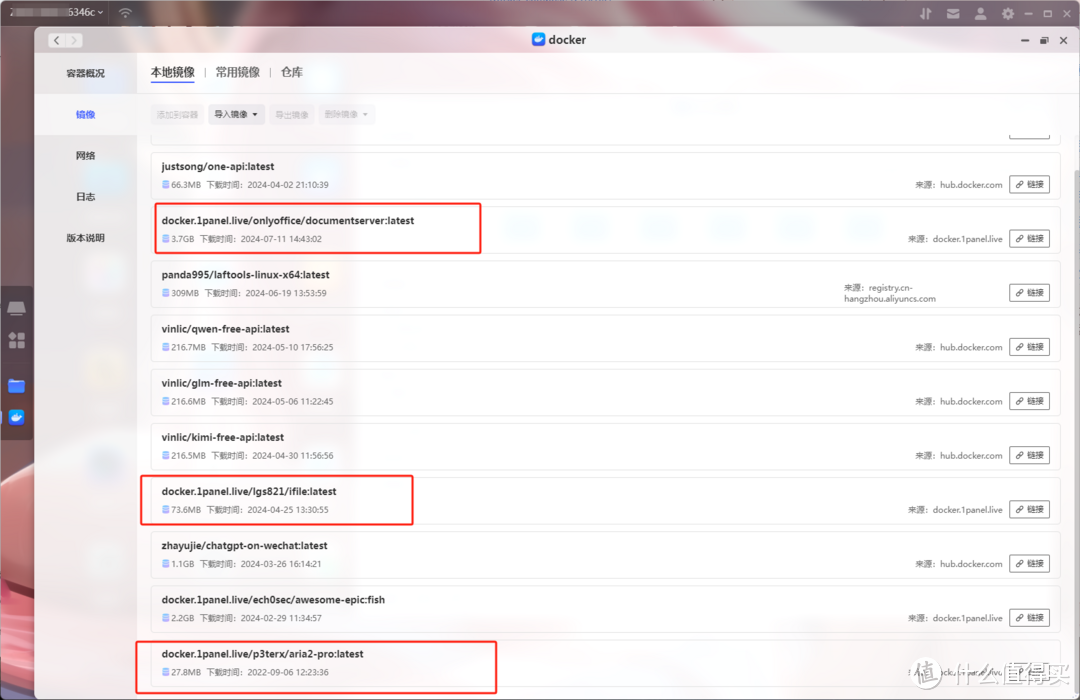Click the 2.2GB size of awesome-epic image
1080x700 pixels.
pyautogui.click(x=183, y=618)
